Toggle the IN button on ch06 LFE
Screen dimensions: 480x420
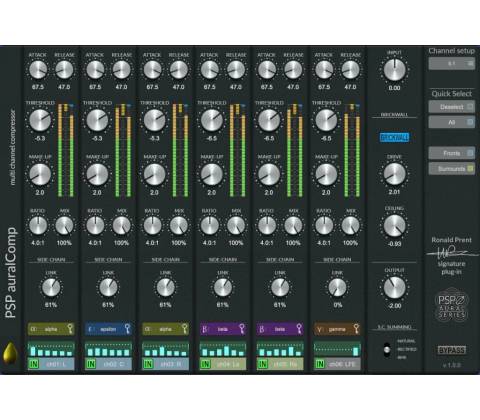[320, 364]
